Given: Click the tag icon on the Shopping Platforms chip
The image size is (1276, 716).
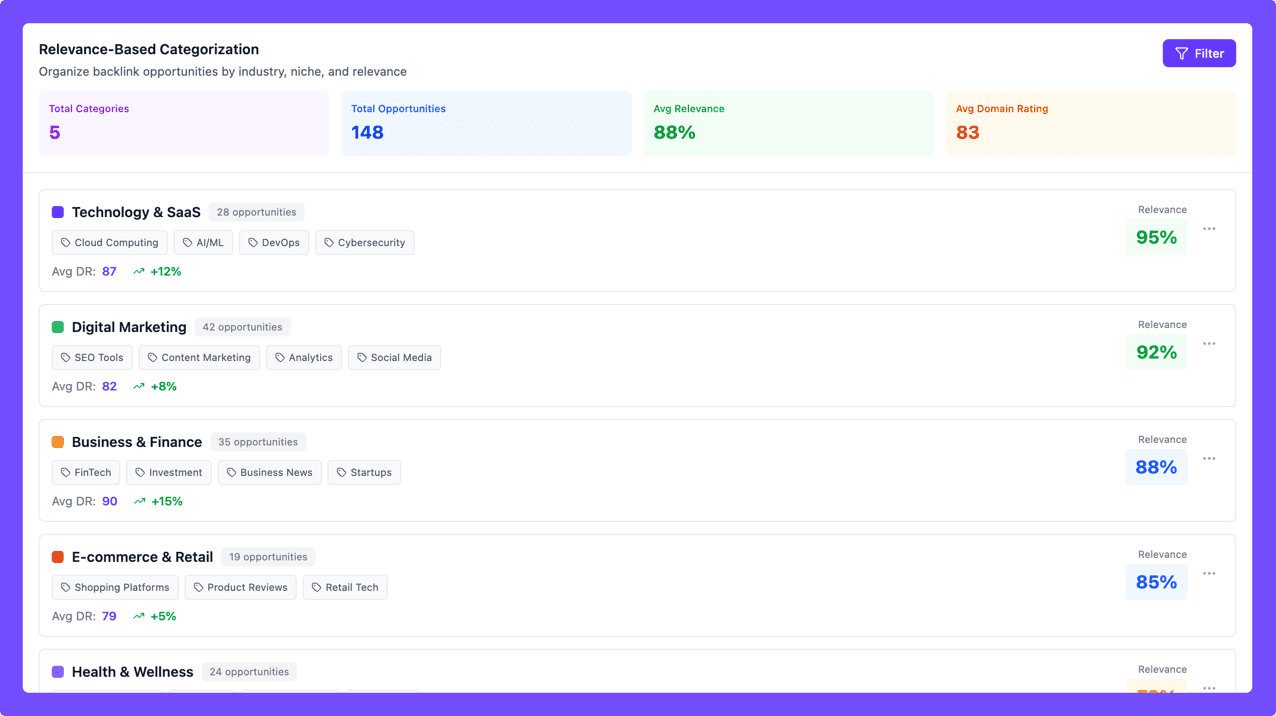Looking at the screenshot, I should tap(64, 587).
